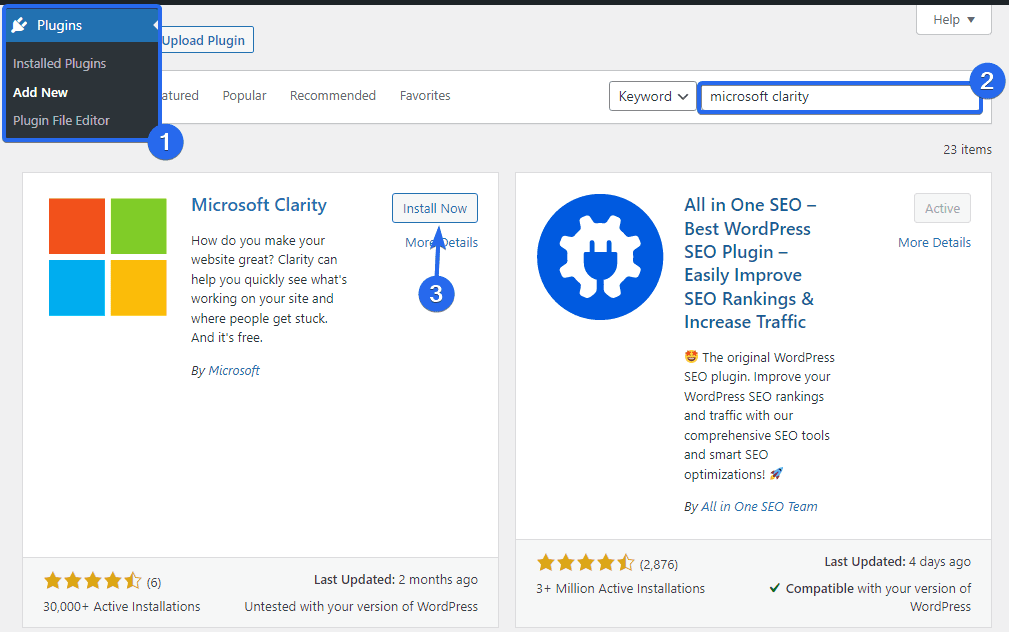Click the All in One SEO star rating
Image resolution: width=1009 pixels, height=632 pixels.
[x=586, y=564]
